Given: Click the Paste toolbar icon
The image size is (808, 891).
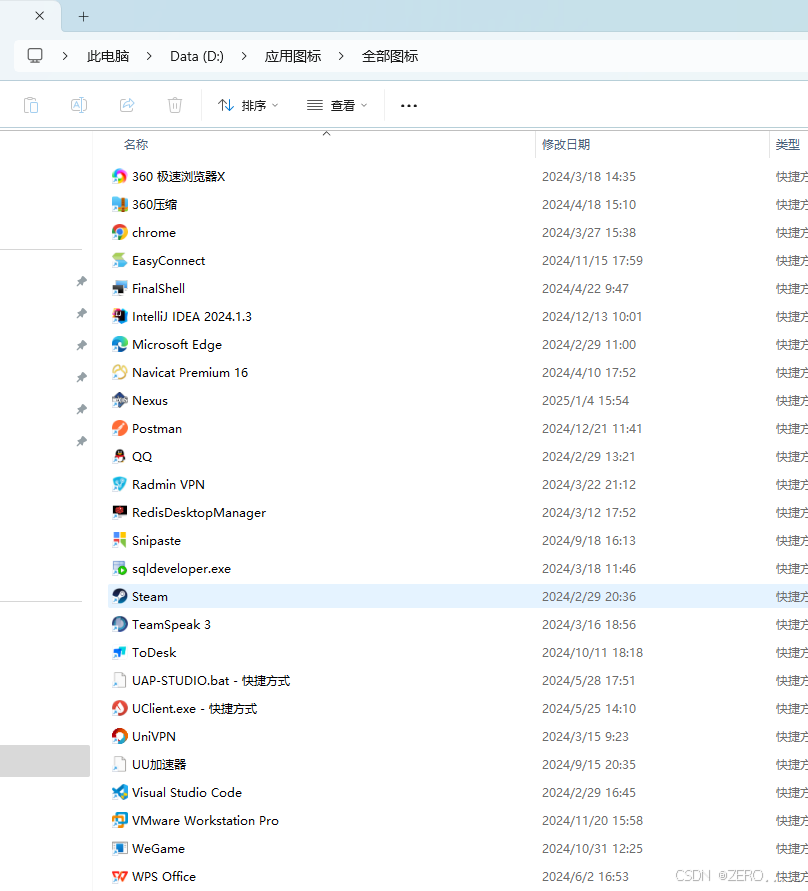Looking at the screenshot, I should 31,105.
